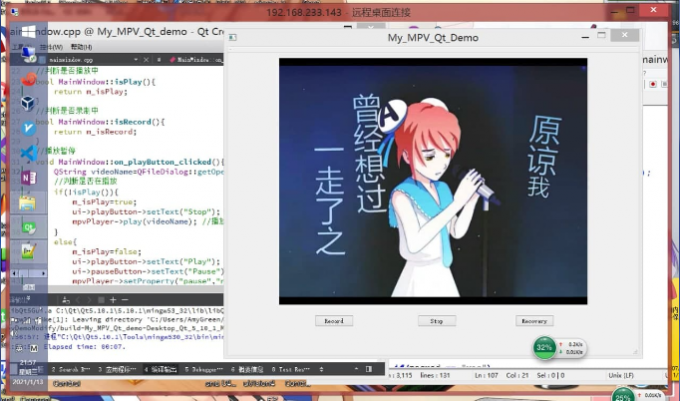
Task: Click the green 25% ball at bottom
Action: tap(623, 396)
